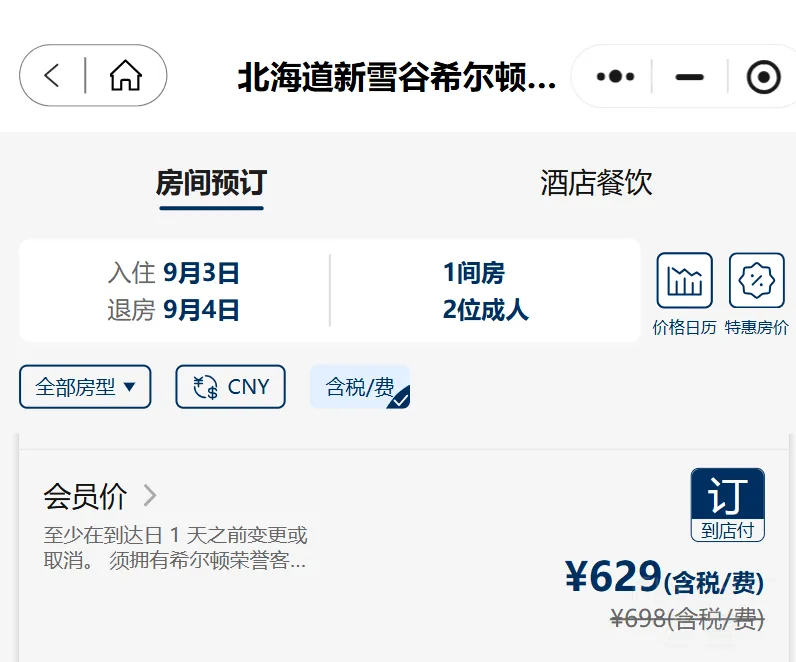Book room with 订 到店付 button
Viewport: 796px width, 662px height.
click(x=727, y=505)
